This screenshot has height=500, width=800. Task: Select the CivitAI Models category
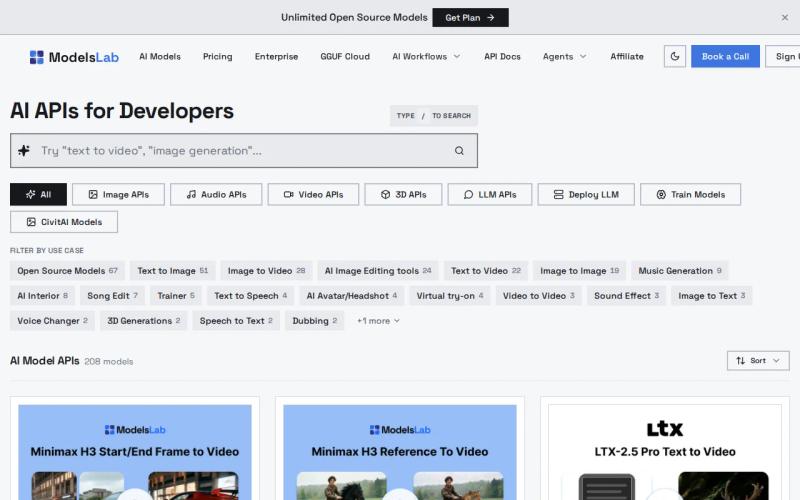(64, 222)
